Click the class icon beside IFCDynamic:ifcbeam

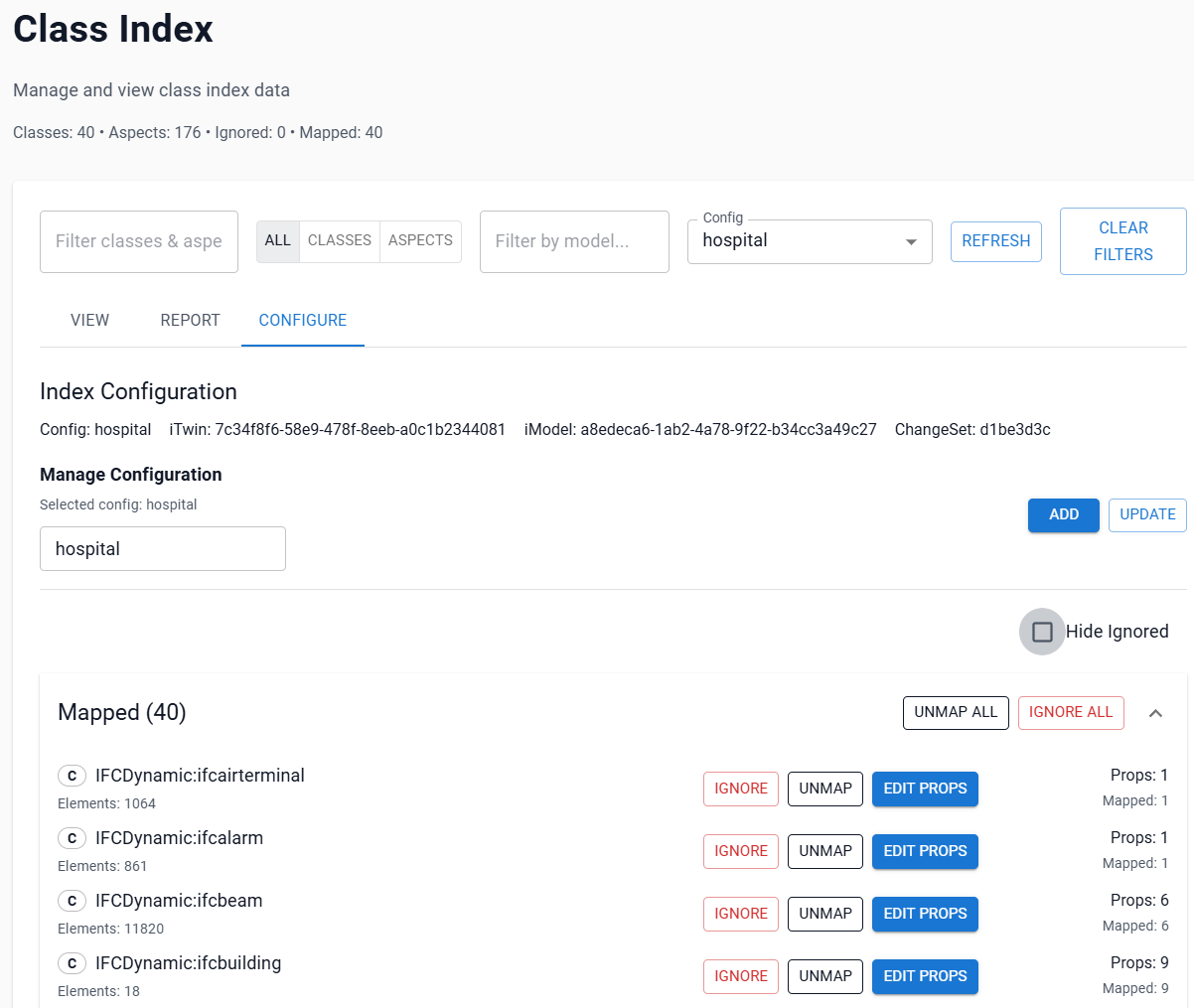coord(72,901)
